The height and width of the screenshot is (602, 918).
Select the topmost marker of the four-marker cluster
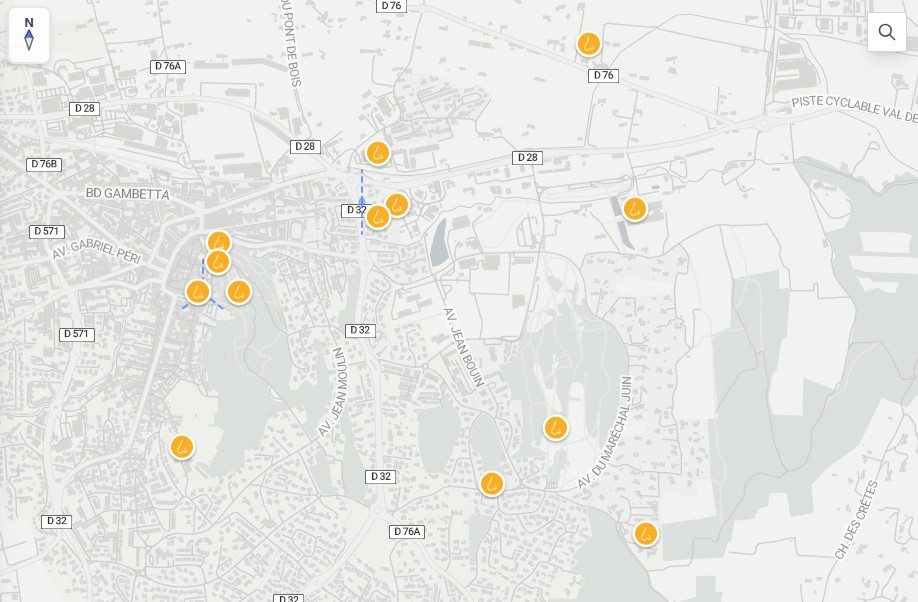pyautogui.click(x=219, y=243)
